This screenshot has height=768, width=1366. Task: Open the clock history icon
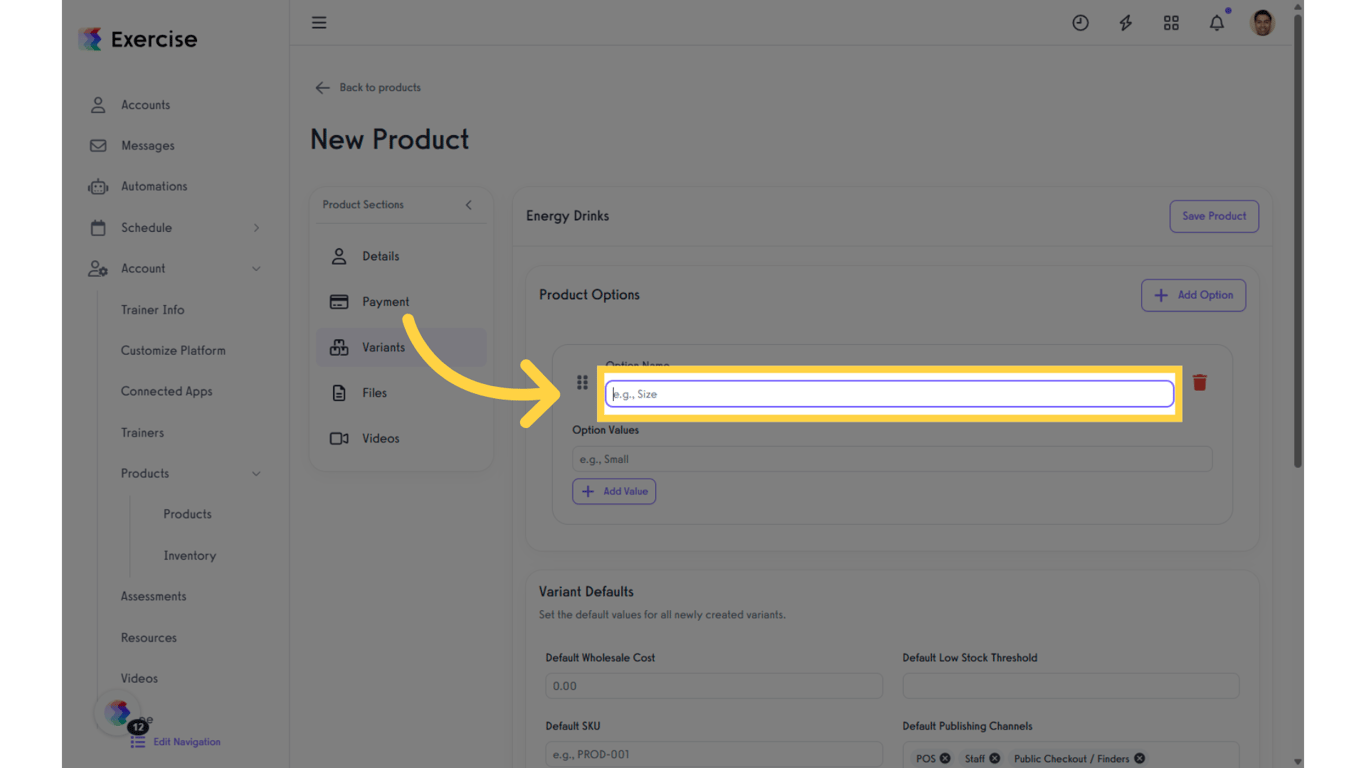click(1081, 22)
